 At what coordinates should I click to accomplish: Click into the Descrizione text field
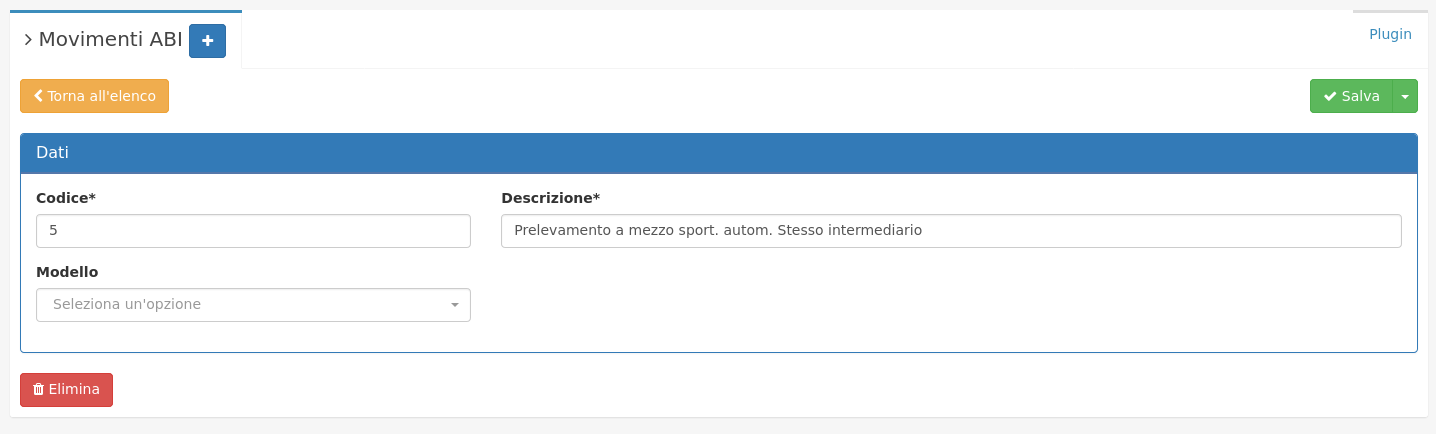[x=950, y=231]
